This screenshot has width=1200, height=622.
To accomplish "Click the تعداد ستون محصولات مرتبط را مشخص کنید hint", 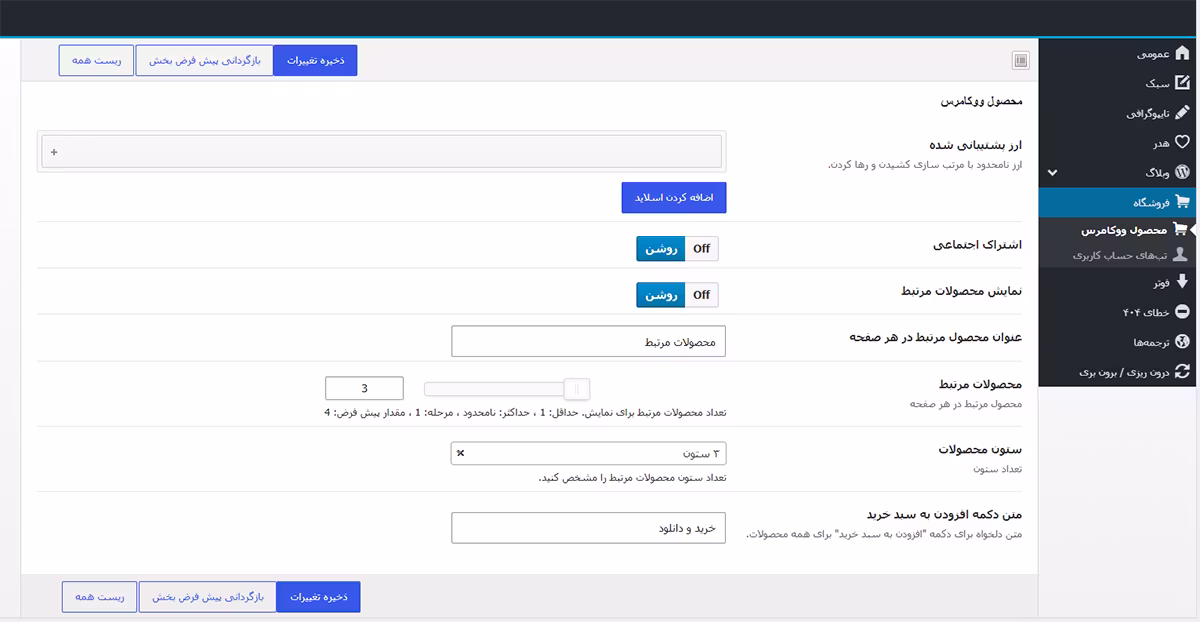I will point(632,478).
